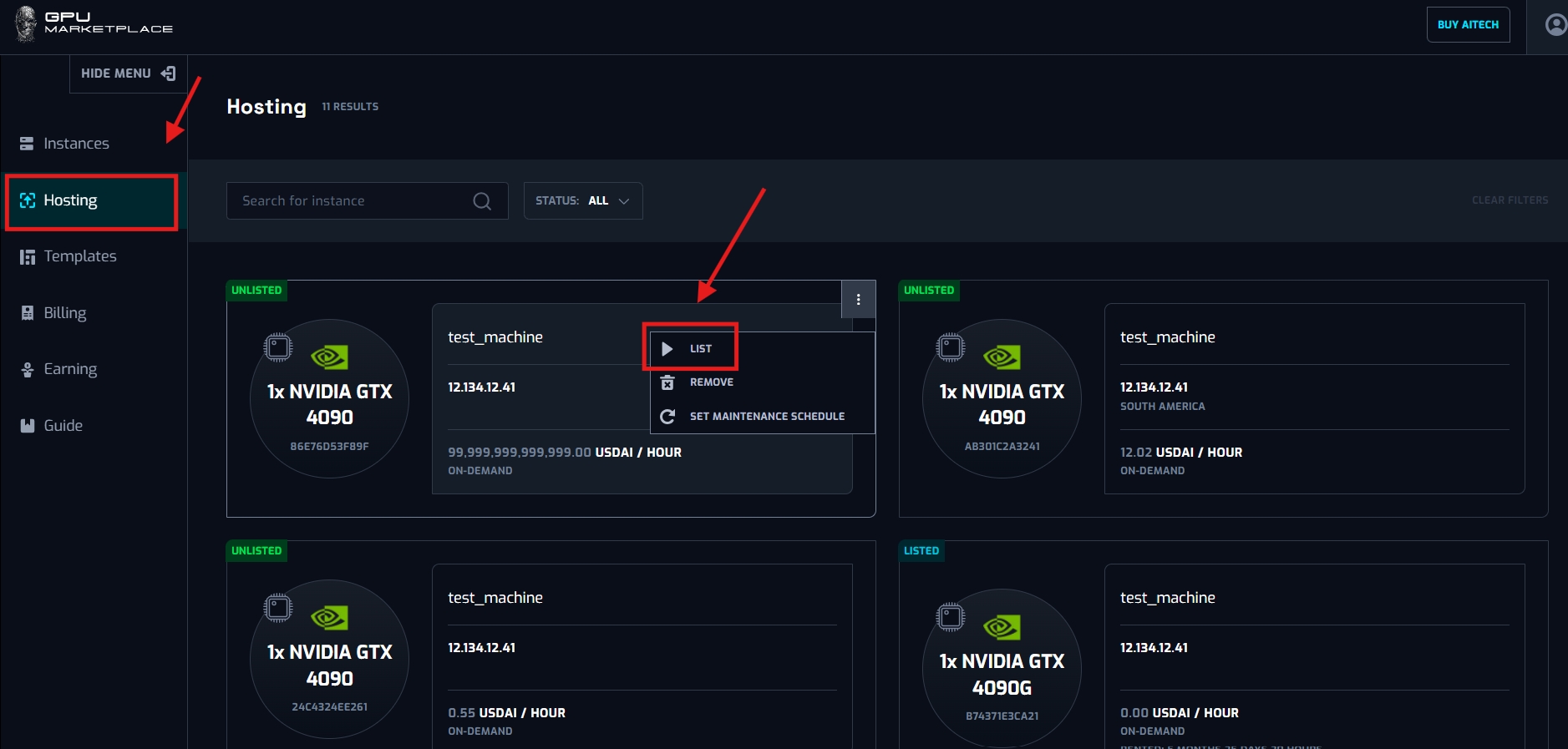Select Set Maintenance Schedule option
The width and height of the screenshot is (1568, 749).
click(x=766, y=417)
